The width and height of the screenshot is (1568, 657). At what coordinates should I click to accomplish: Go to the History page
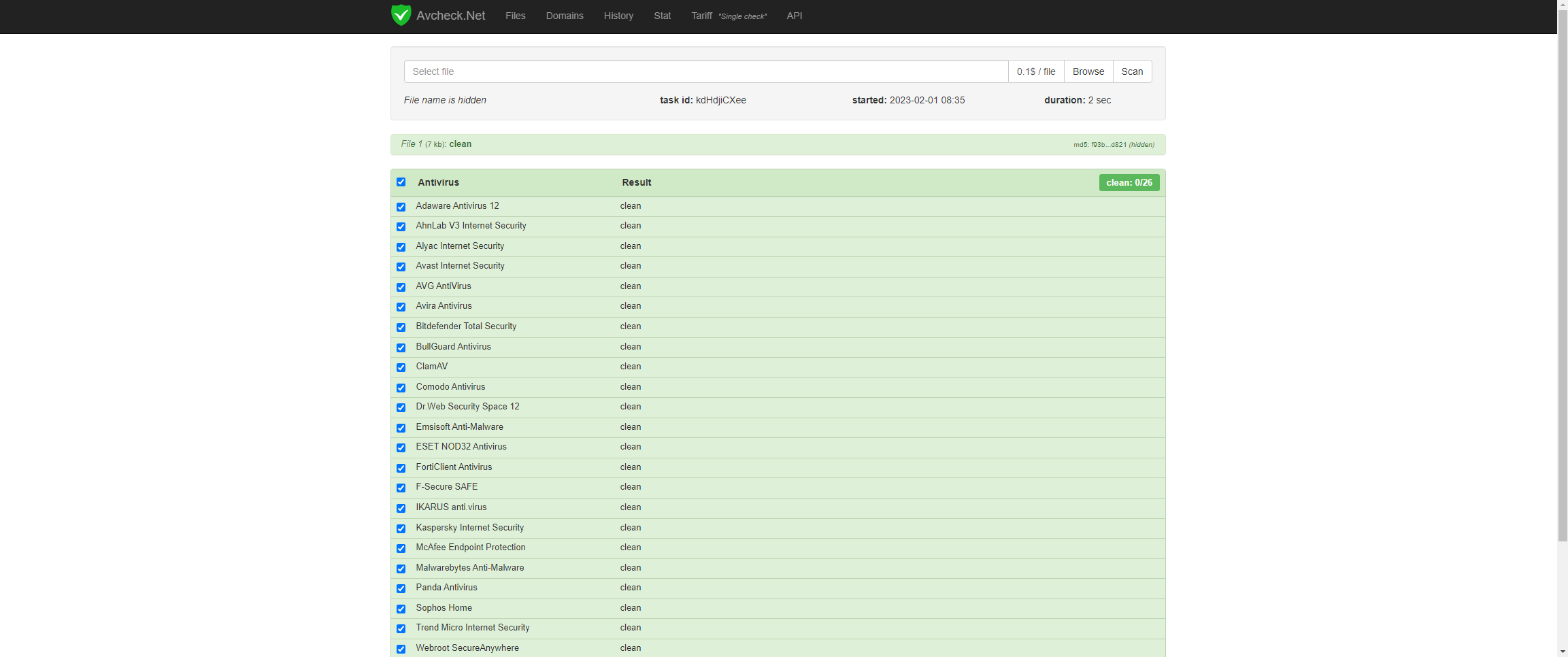click(618, 16)
